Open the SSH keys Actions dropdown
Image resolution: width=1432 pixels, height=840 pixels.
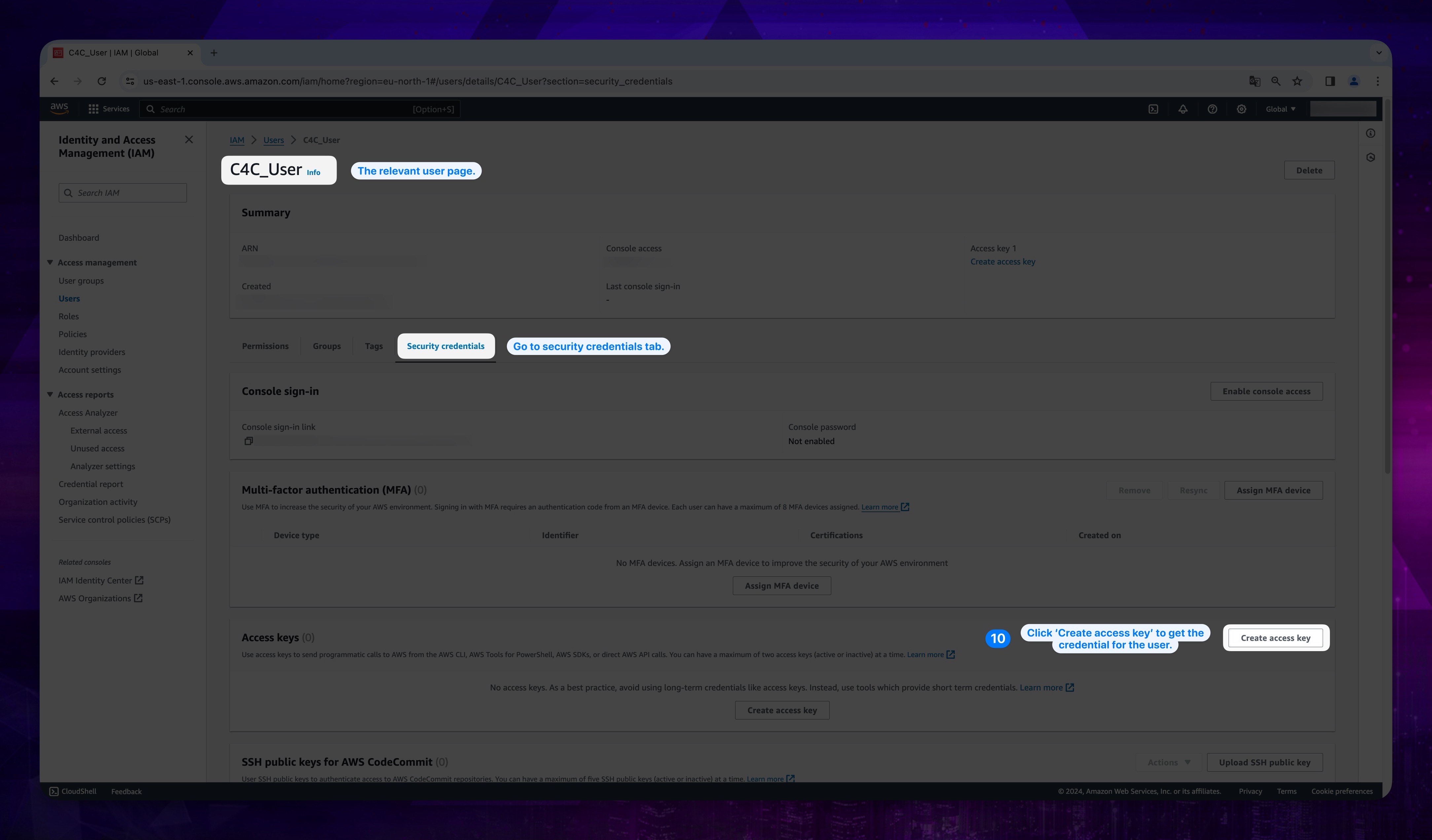1168,762
